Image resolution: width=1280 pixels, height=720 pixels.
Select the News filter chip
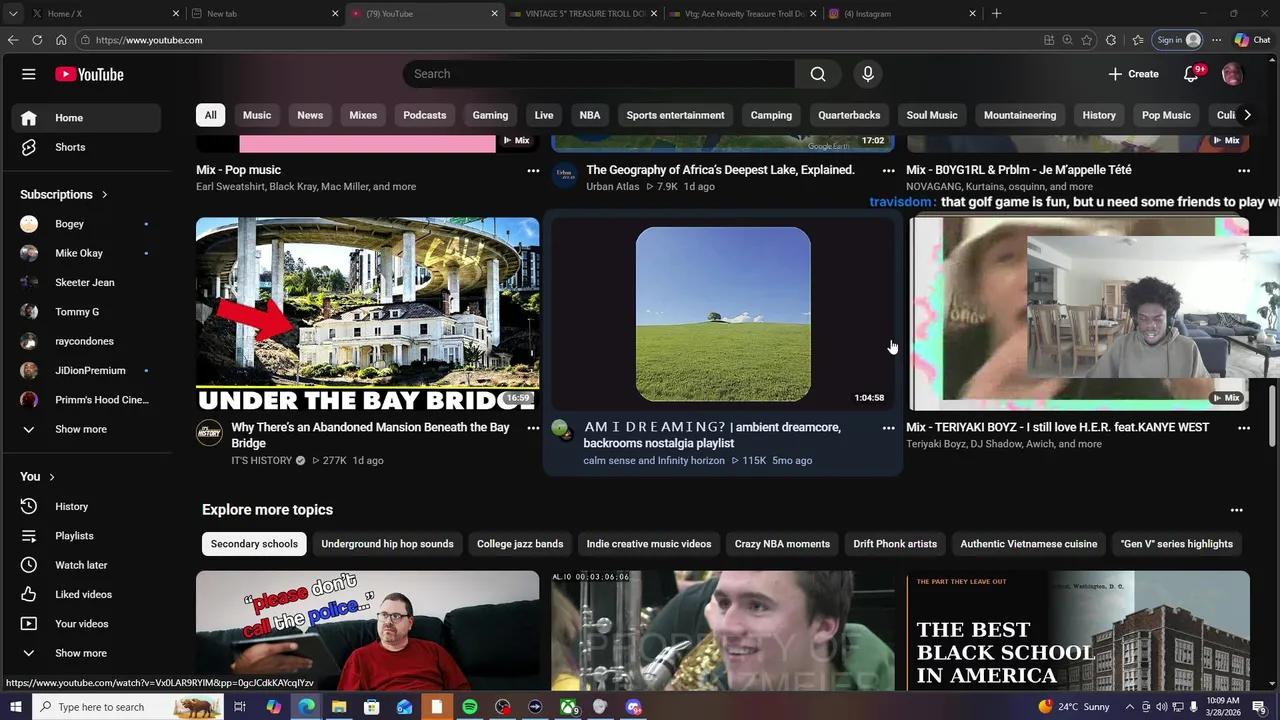(310, 115)
